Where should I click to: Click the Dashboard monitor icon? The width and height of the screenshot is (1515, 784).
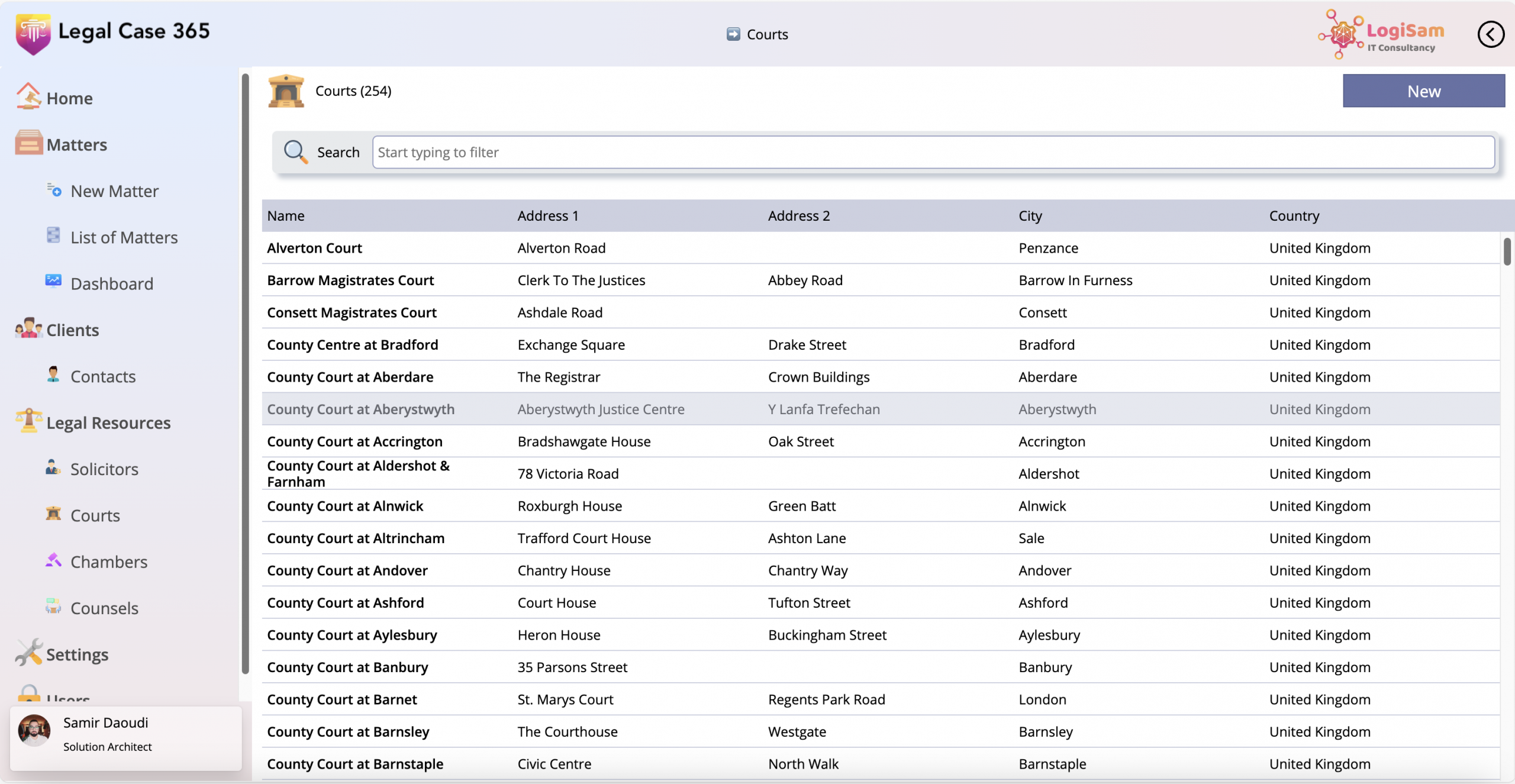click(x=53, y=282)
